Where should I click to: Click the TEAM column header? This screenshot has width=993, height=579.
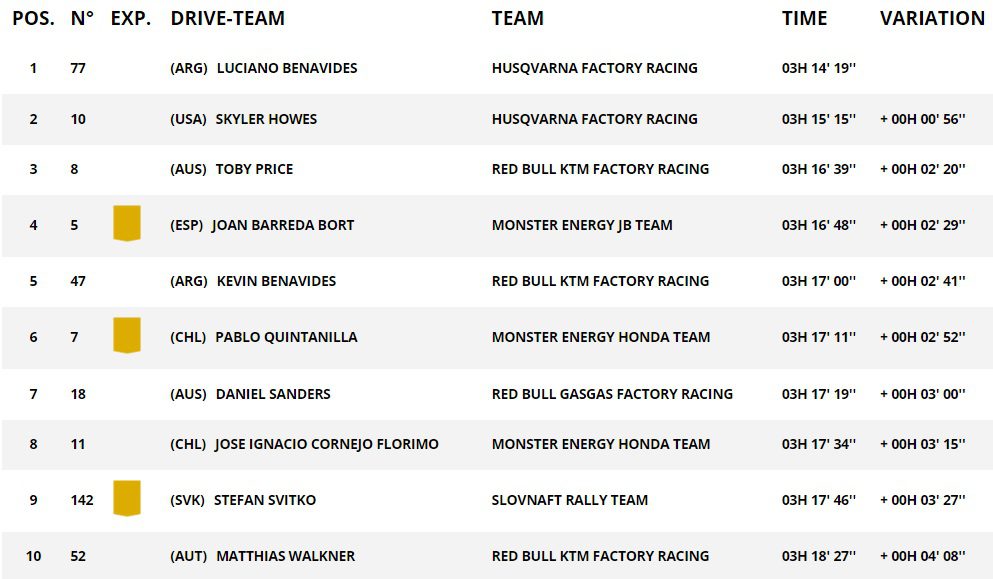tap(517, 18)
